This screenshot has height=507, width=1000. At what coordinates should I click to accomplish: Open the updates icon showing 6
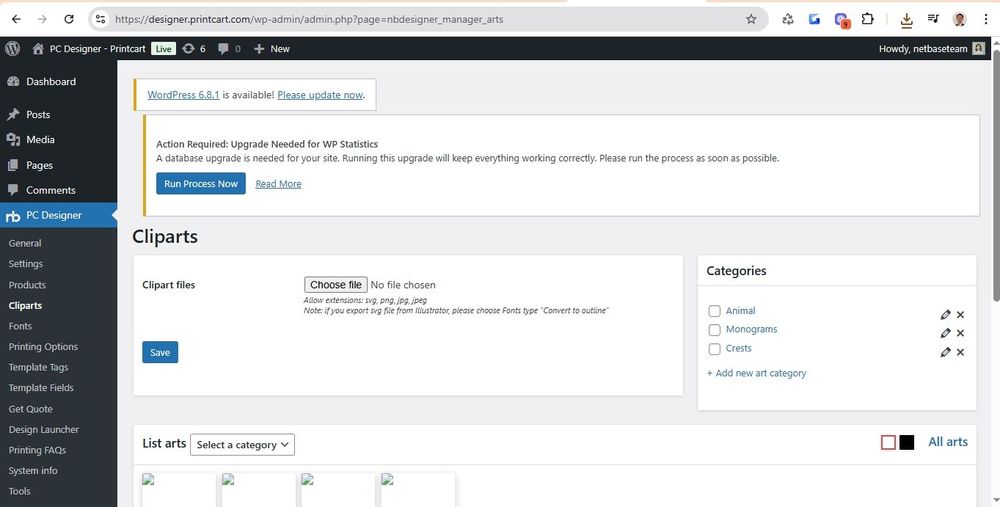click(194, 48)
